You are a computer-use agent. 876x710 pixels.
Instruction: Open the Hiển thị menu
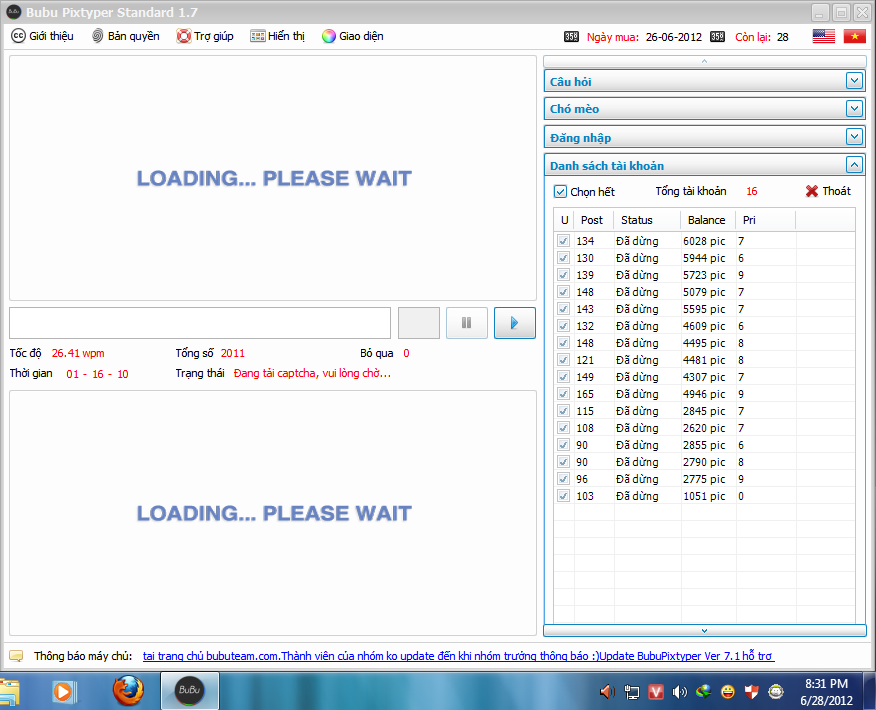pos(278,36)
